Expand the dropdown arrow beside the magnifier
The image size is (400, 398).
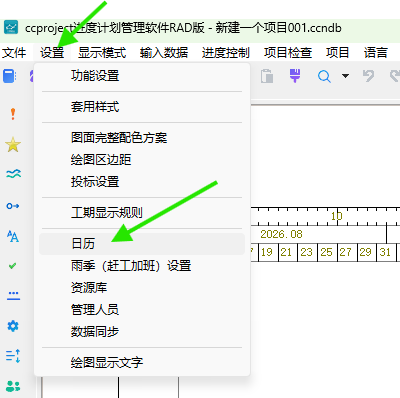(x=346, y=76)
